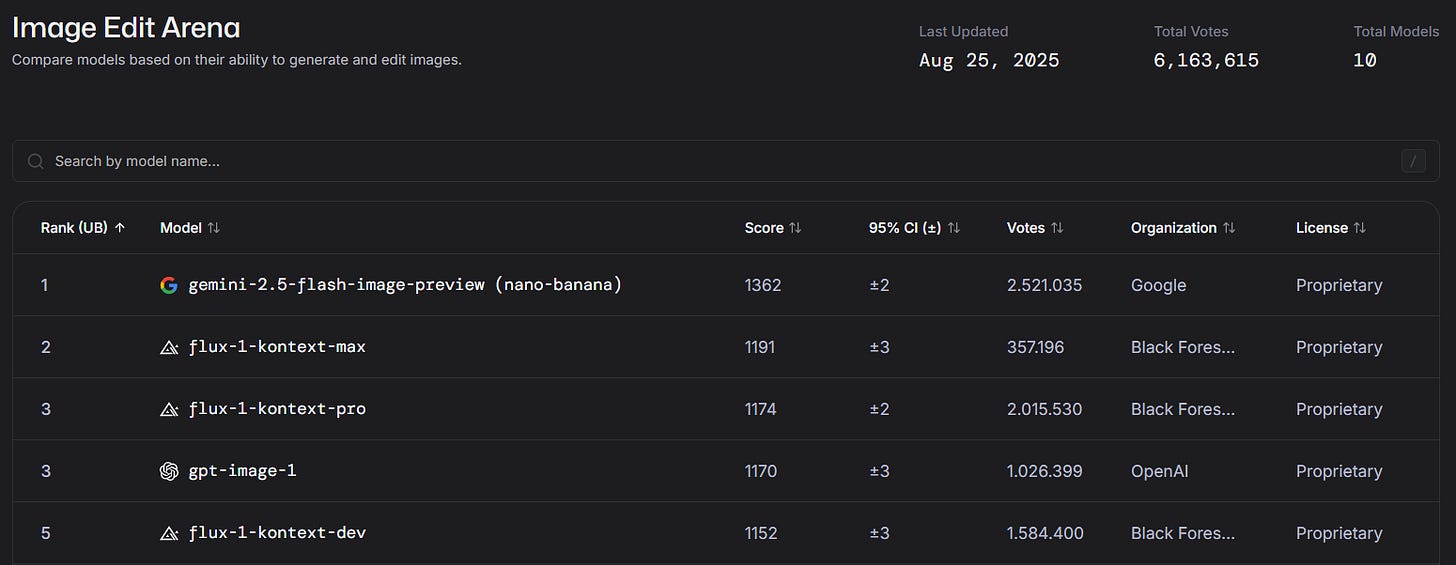Click Proprietary license in the gpt-image-1 row

coord(1339,471)
